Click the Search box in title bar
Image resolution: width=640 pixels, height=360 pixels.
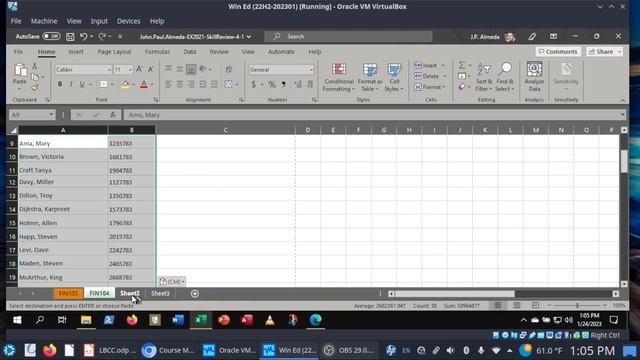point(348,37)
